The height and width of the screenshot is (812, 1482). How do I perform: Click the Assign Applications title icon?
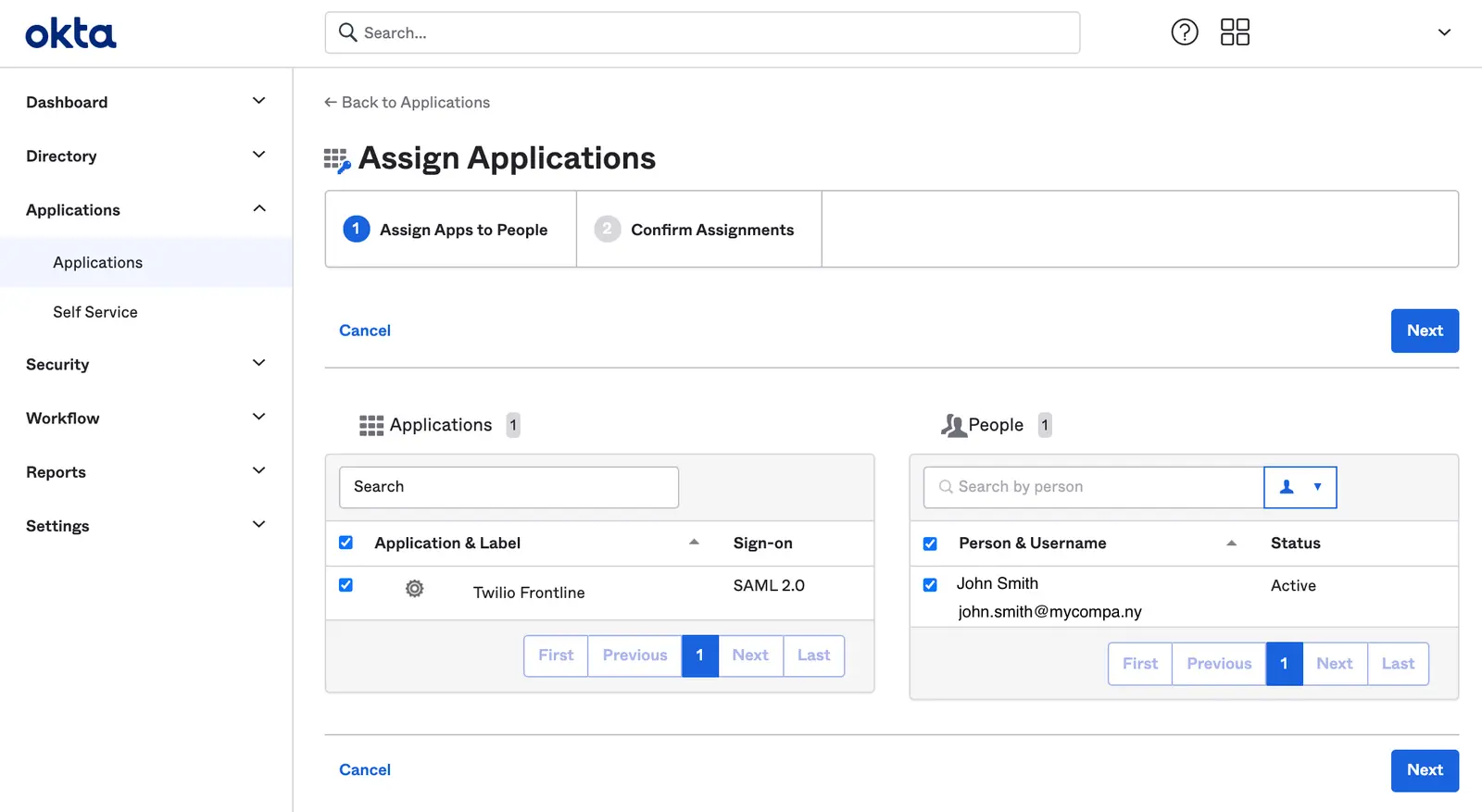click(x=337, y=160)
